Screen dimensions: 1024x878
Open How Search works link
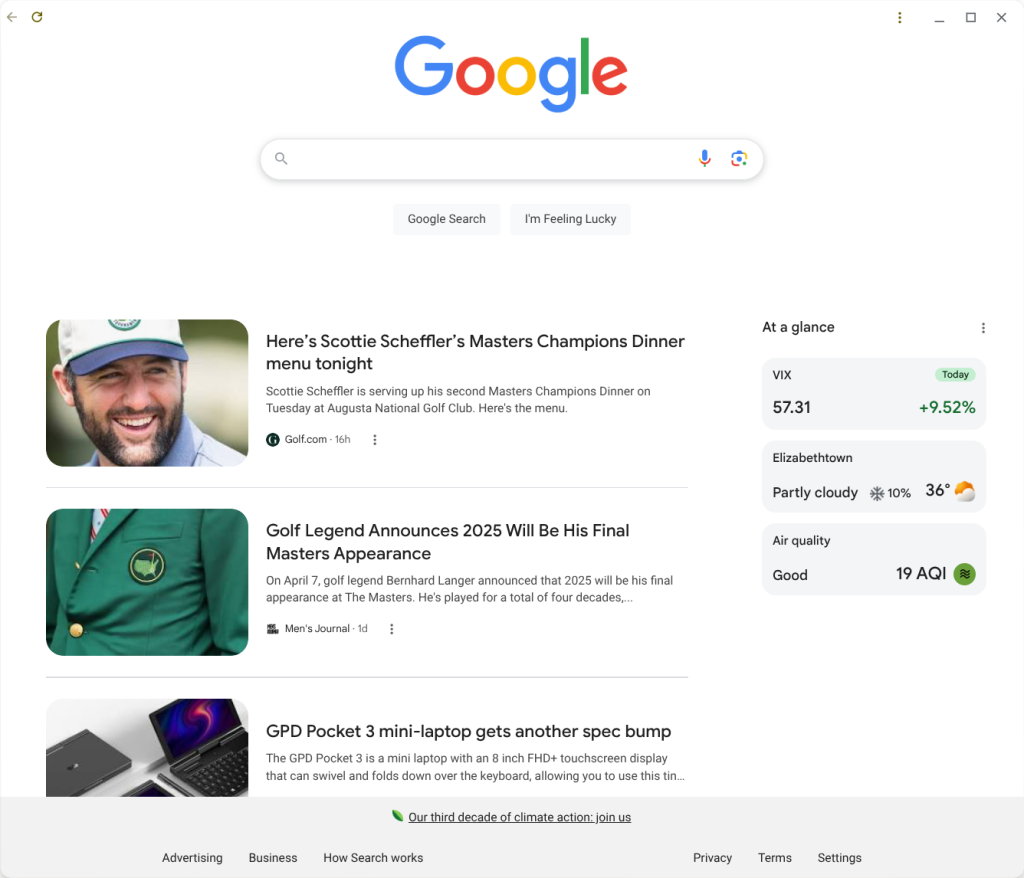[373, 858]
